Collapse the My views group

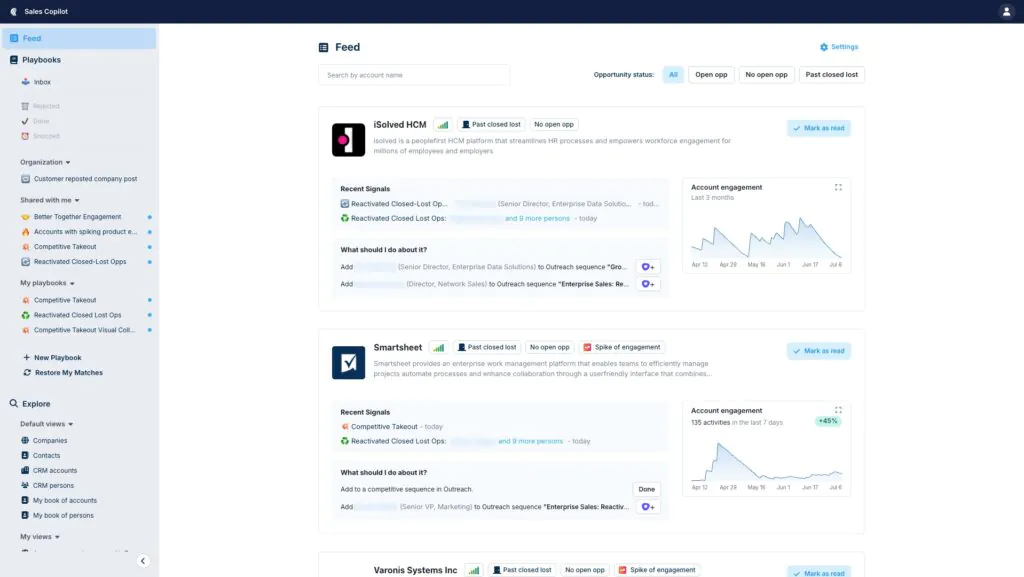click(40, 537)
